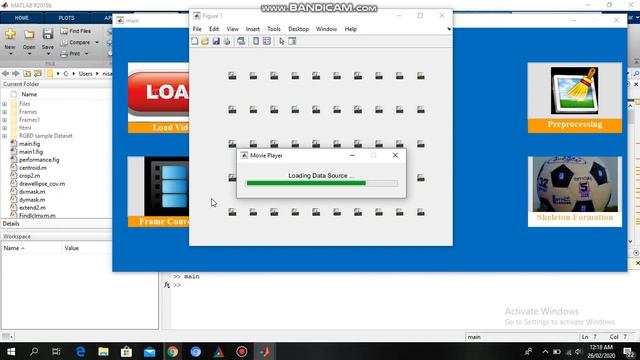Open the Property Inspector icon in Figure 1 toolbar
This screenshot has width=640, height=360.
point(292,41)
